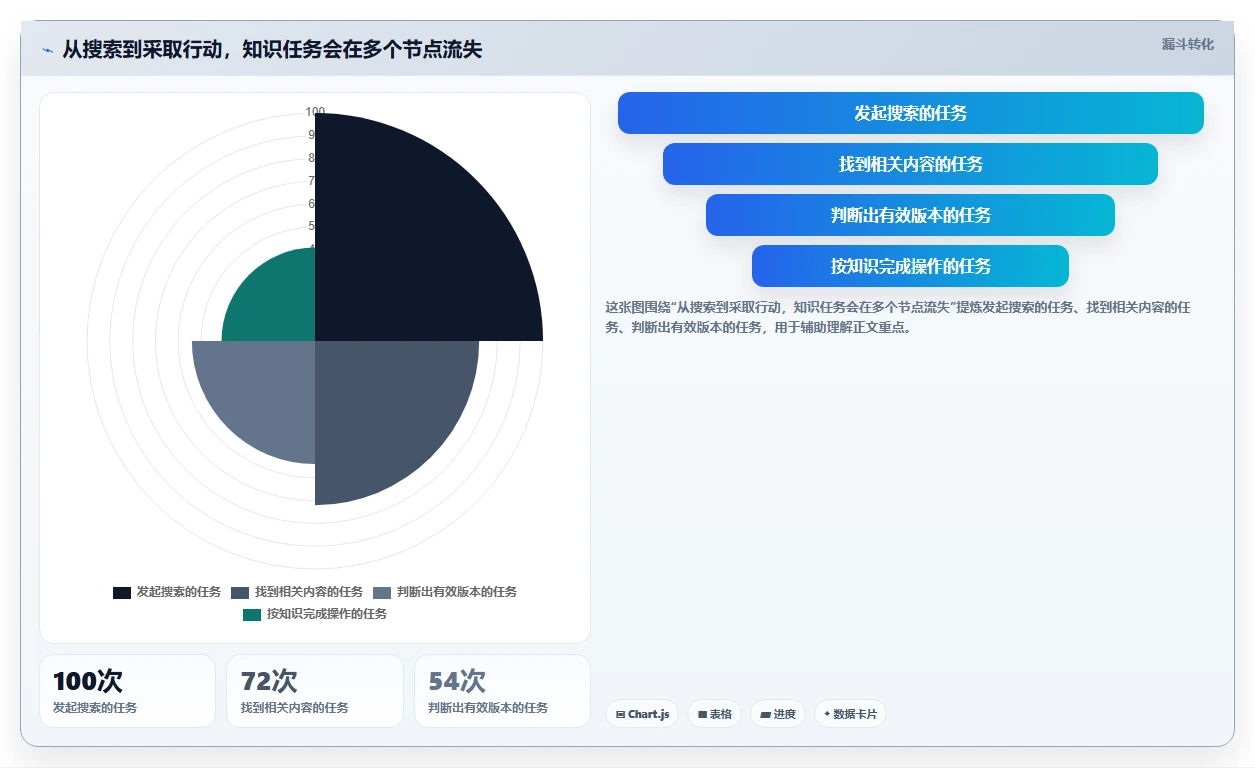Image resolution: width=1255 pixels, height=768 pixels.
Task: Select the 按知识完成操作的任务 funnel bar
Action: point(910,266)
